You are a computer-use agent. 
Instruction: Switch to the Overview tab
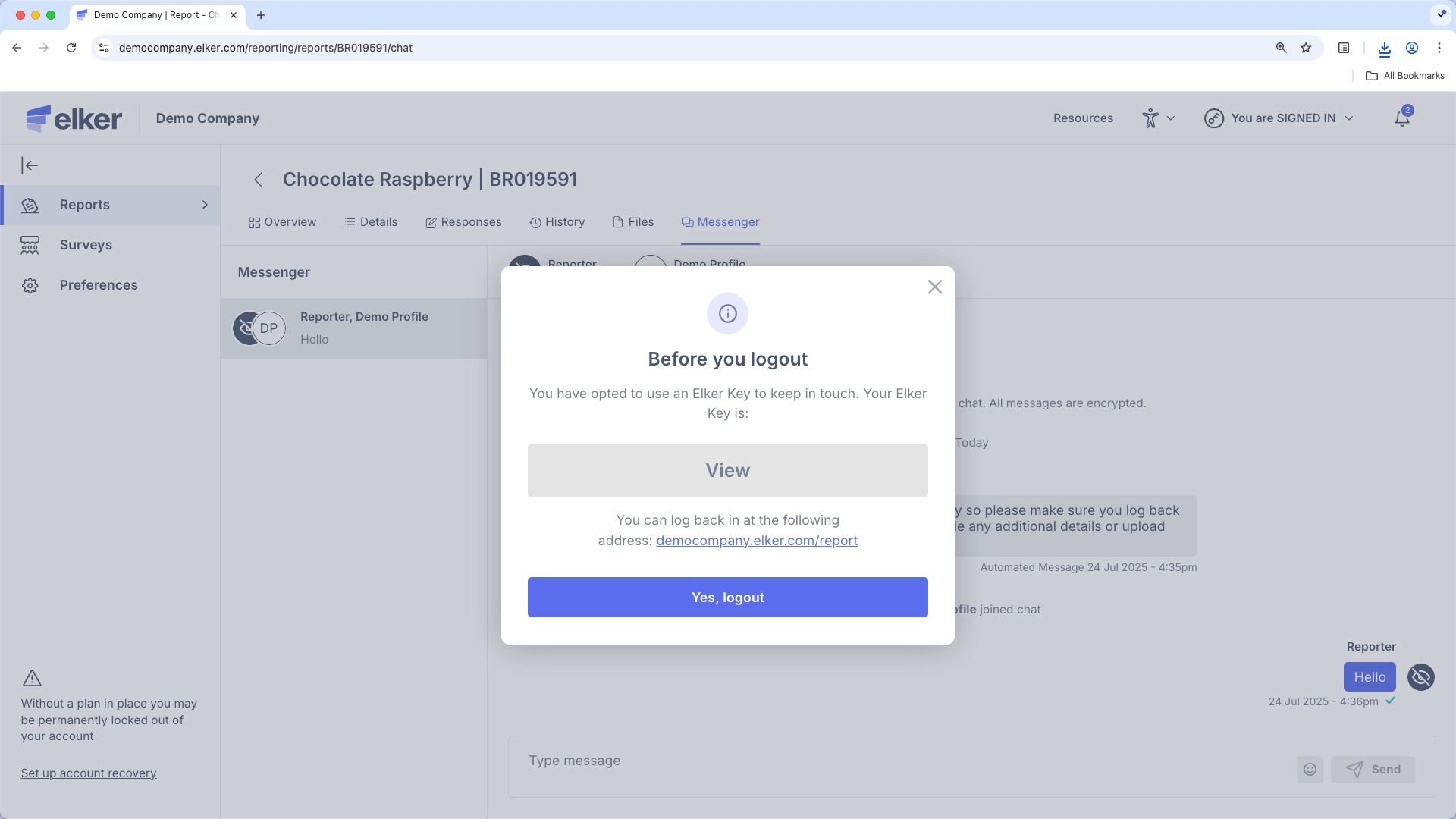click(x=282, y=222)
